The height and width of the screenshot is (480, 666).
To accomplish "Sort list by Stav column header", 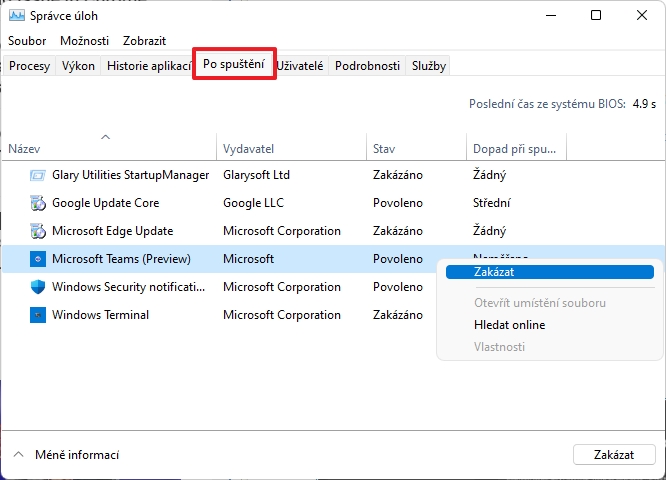I will coord(384,149).
